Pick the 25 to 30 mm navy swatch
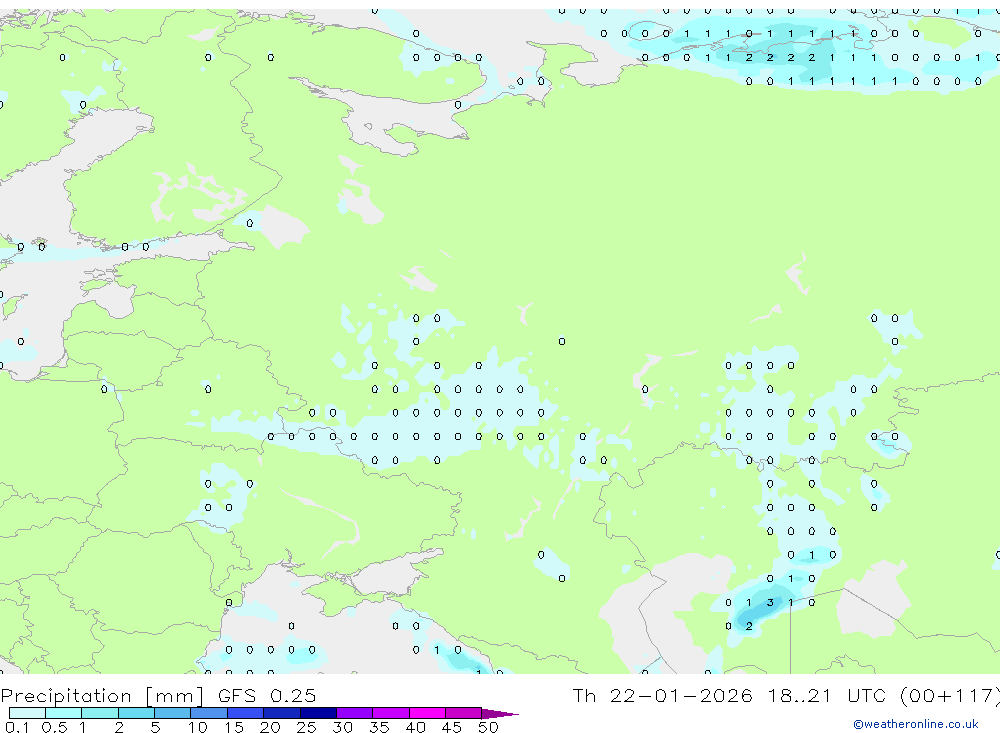Image resolution: width=1000 pixels, height=733 pixels. coord(318,713)
